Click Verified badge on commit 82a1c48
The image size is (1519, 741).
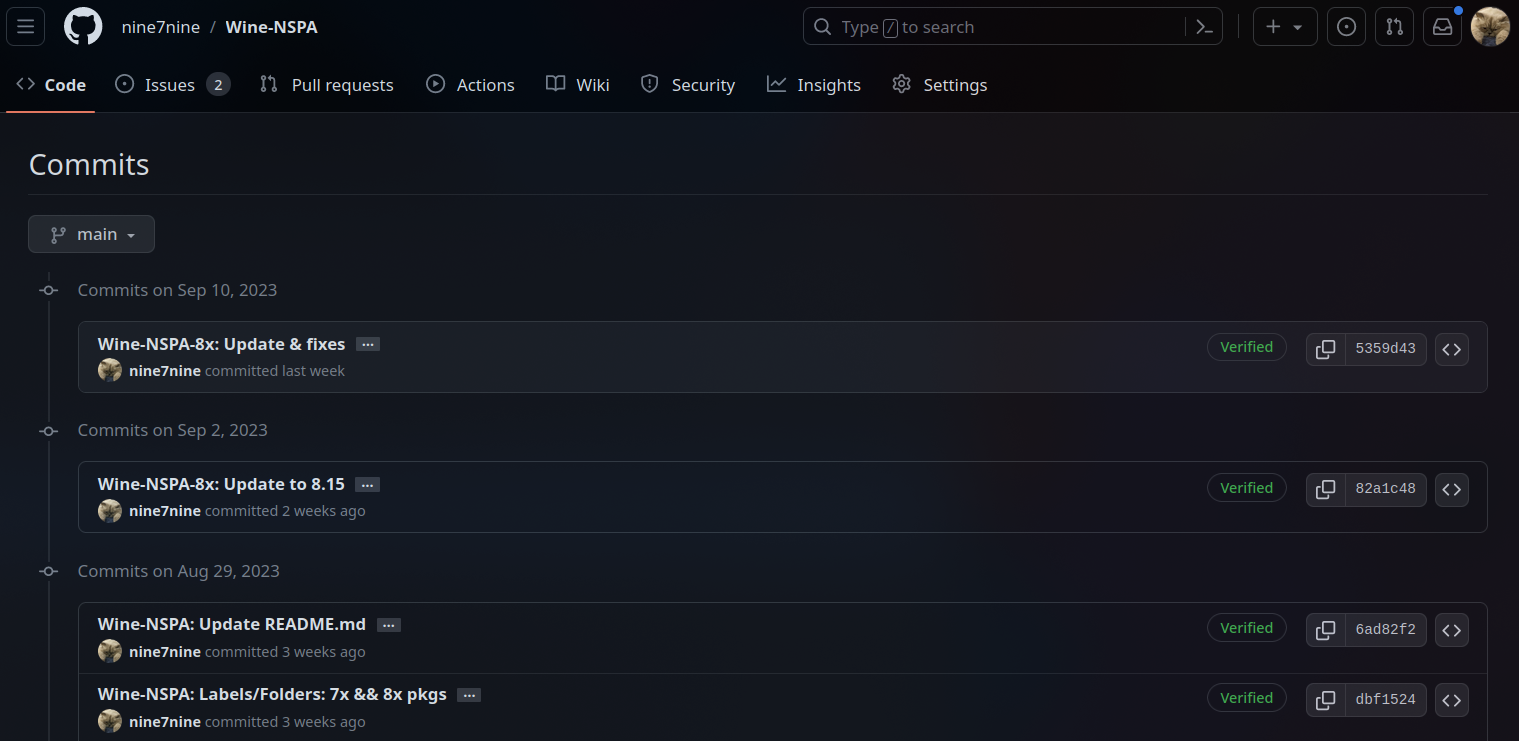(x=1246, y=488)
